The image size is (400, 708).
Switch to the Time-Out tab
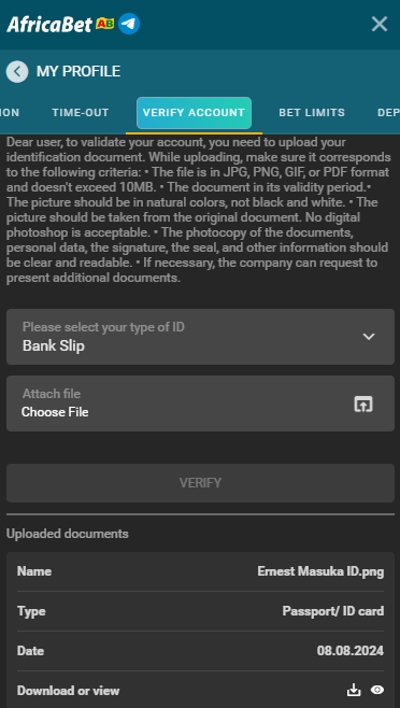click(80, 112)
